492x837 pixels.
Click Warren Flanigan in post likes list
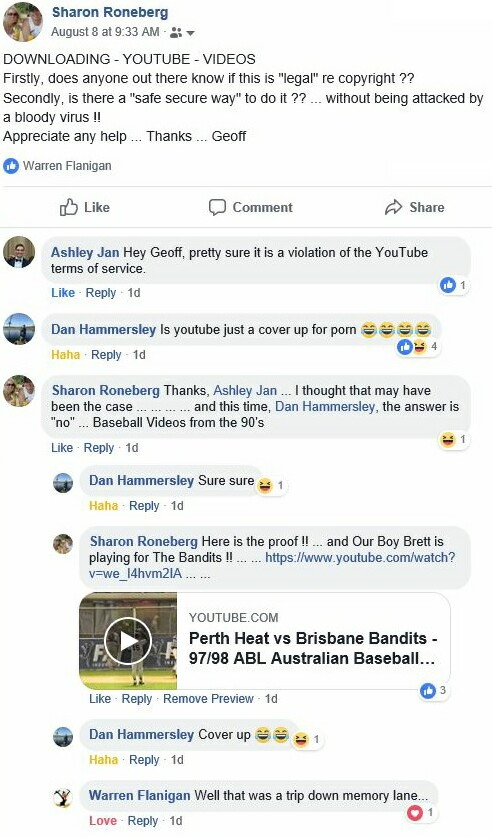pyautogui.click(x=67, y=166)
